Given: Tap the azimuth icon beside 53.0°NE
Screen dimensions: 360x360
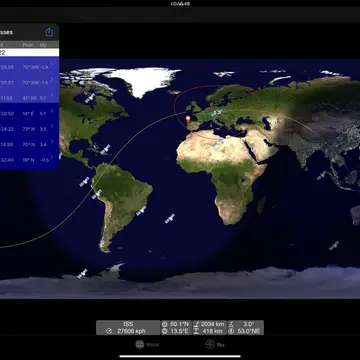Looking at the screenshot, I should pyautogui.click(x=231, y=331).
